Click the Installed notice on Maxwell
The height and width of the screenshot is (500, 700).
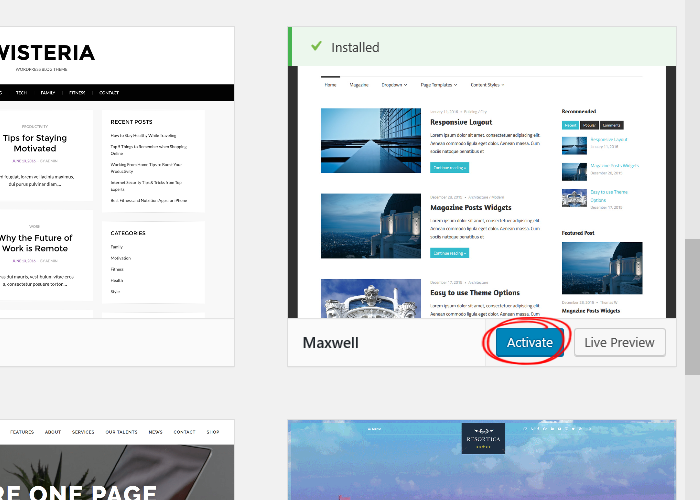(482, 46)
